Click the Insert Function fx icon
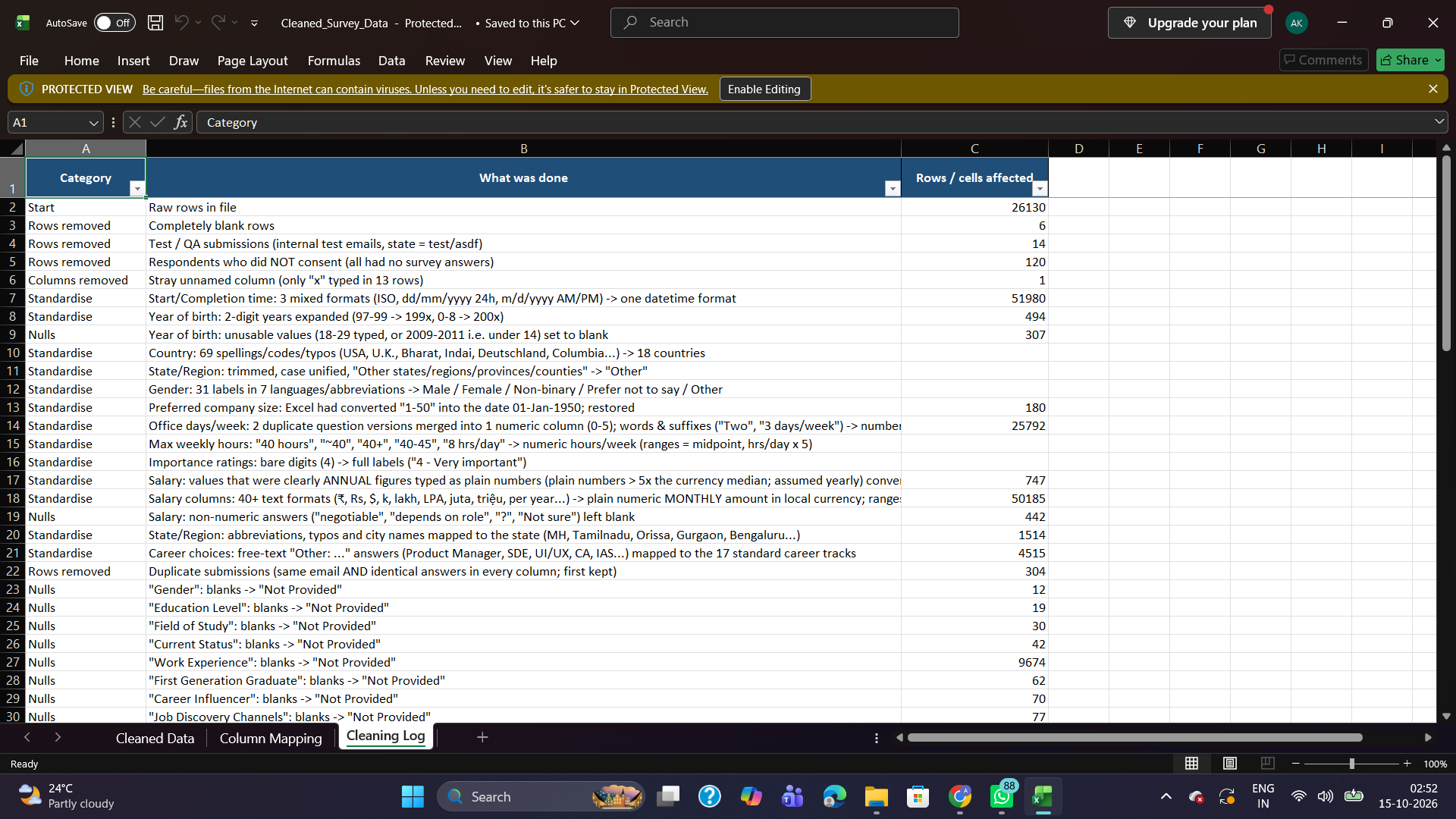1456x819 pixels. coord(180,122)
